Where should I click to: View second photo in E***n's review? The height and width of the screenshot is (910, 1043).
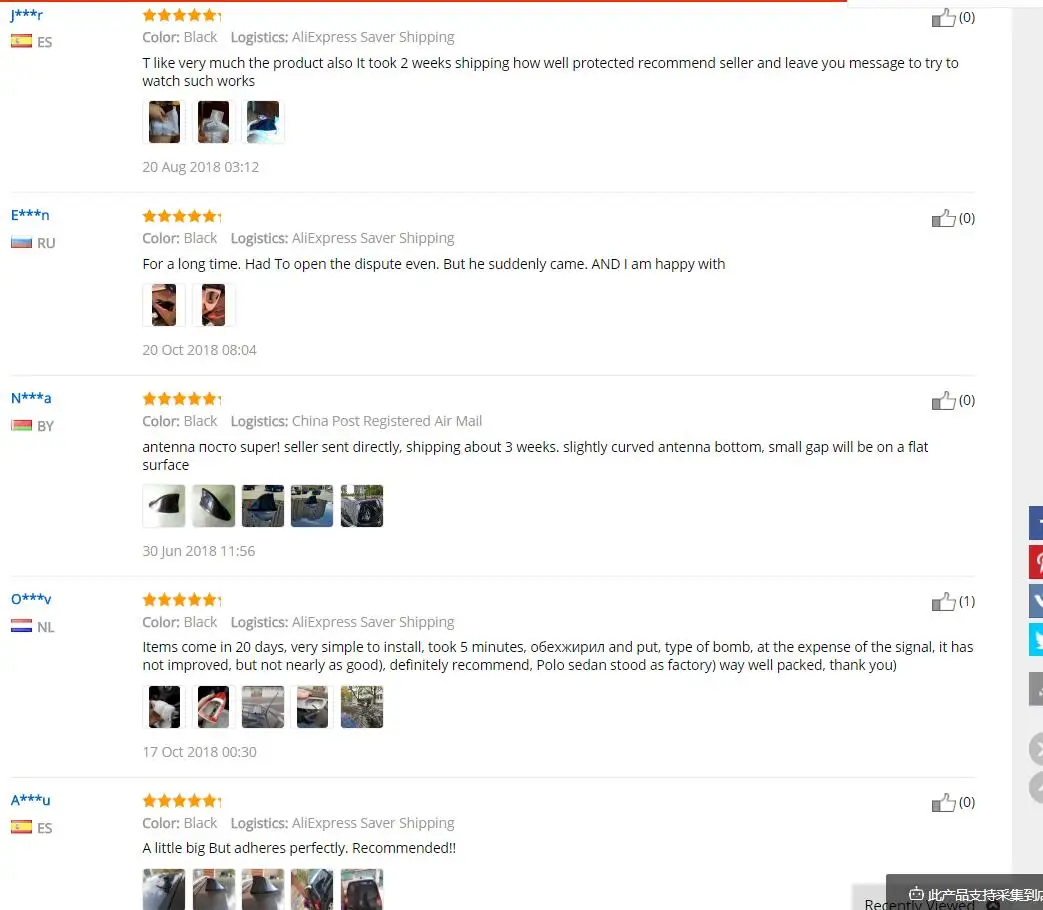[214, 305]
